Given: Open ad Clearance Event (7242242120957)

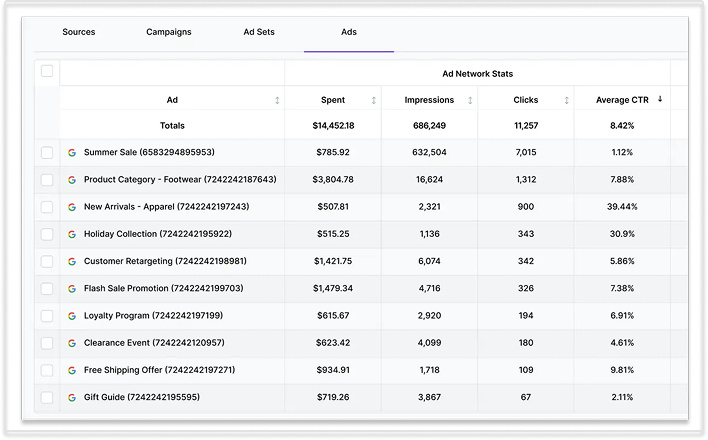Looking at the screenshot, I should tap(154, 342).
